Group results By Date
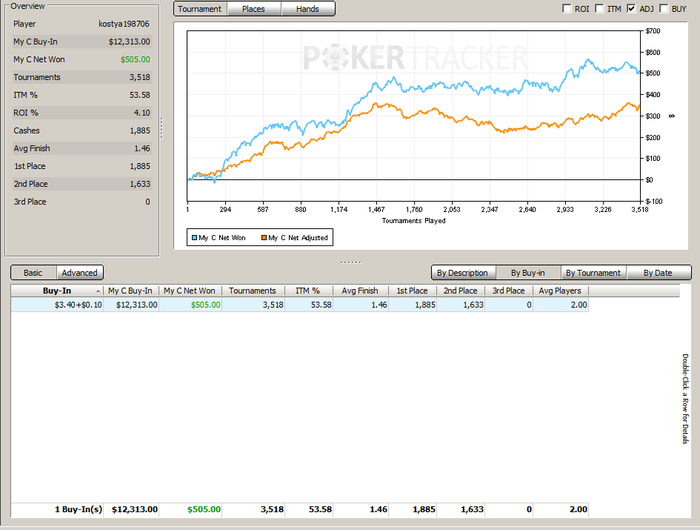Screen dimensions: 700x530 658,273
